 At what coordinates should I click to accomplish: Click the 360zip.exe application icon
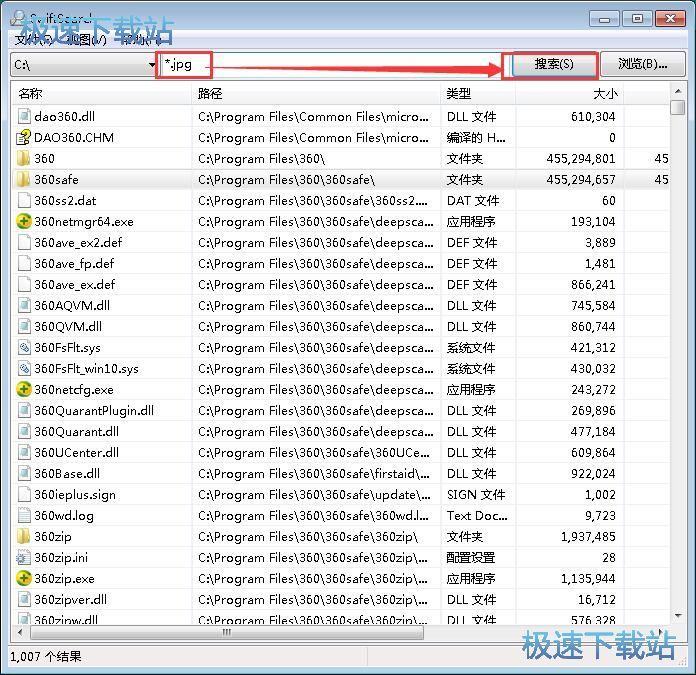[24, 579]
